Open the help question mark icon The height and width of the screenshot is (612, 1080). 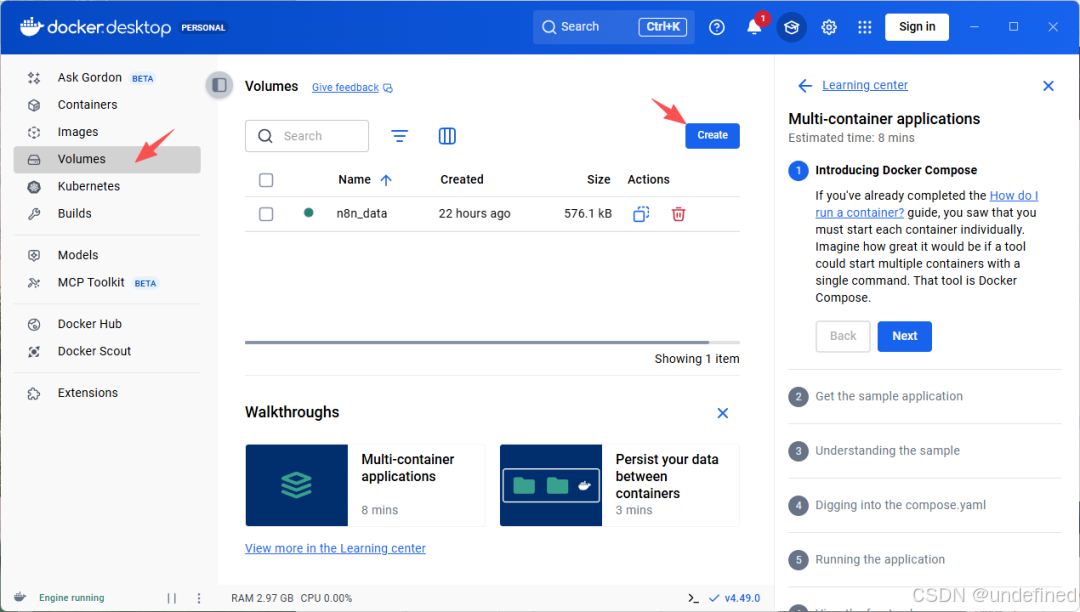pyautogui.click(x=717, y=27)
